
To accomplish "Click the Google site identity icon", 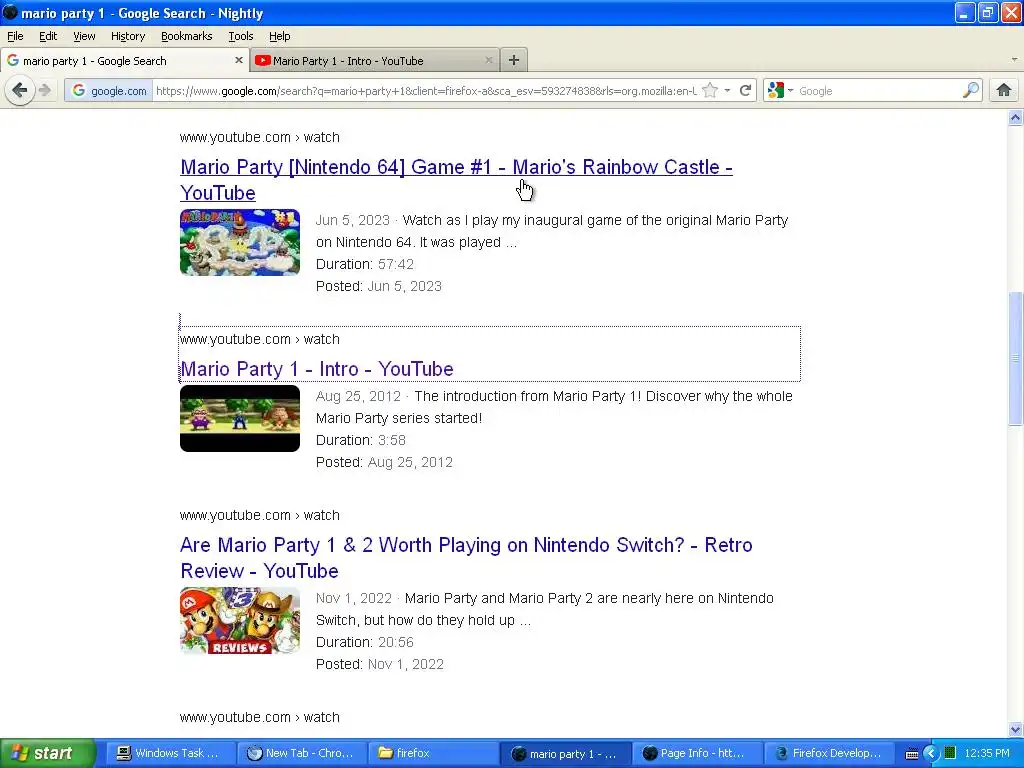I will point(79,90).
